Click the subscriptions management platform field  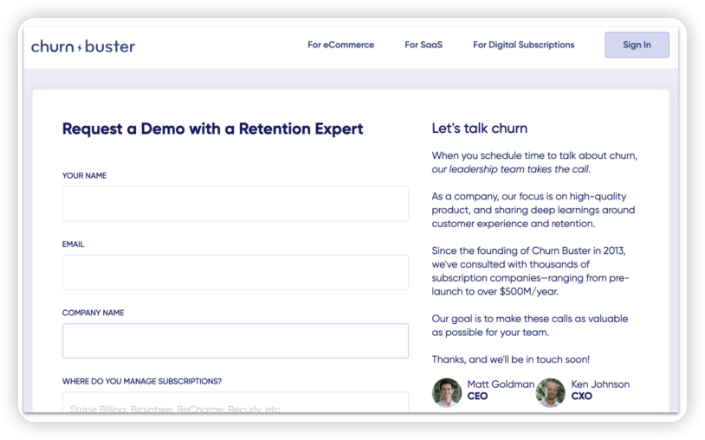tap(235, 406)
